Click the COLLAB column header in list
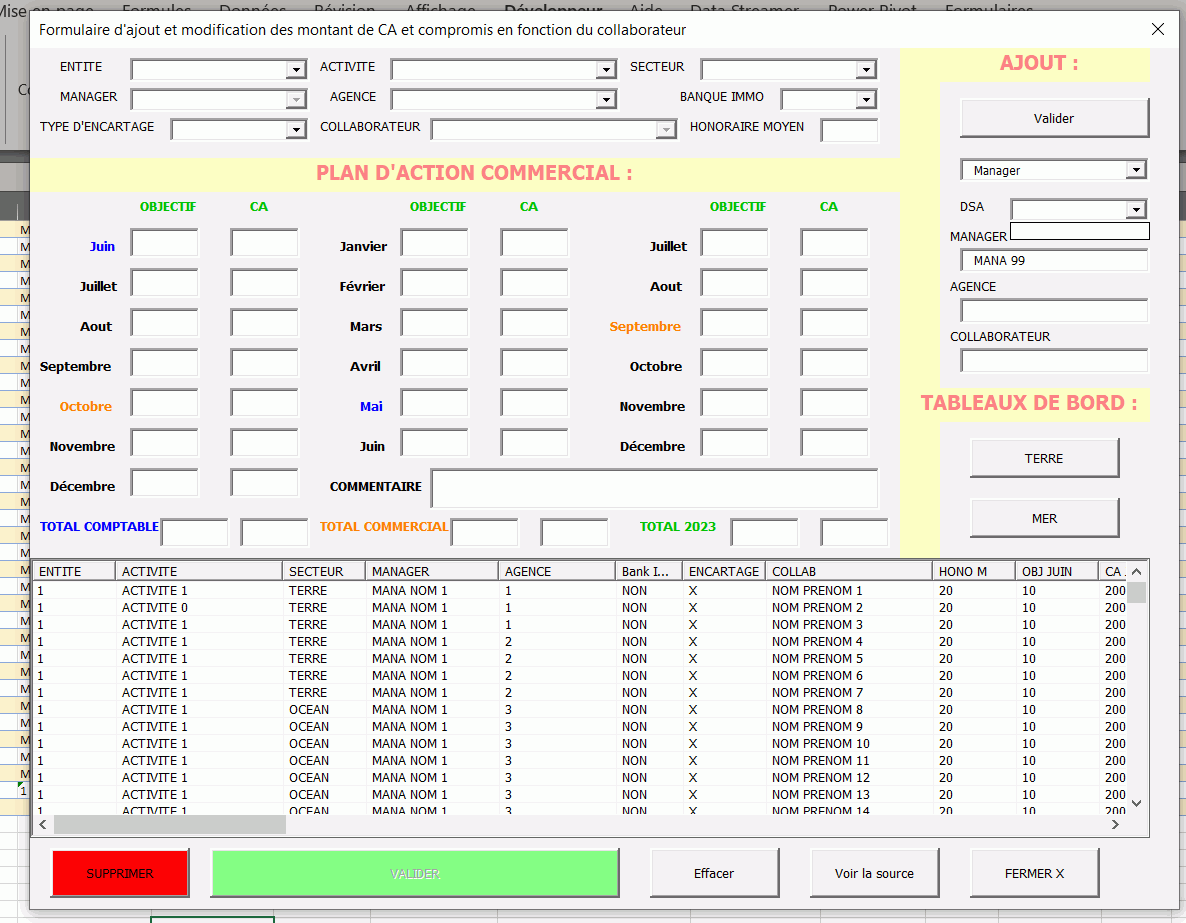Screen dimensions: 1186x923 pyautogui.click(x=848, y=571)
